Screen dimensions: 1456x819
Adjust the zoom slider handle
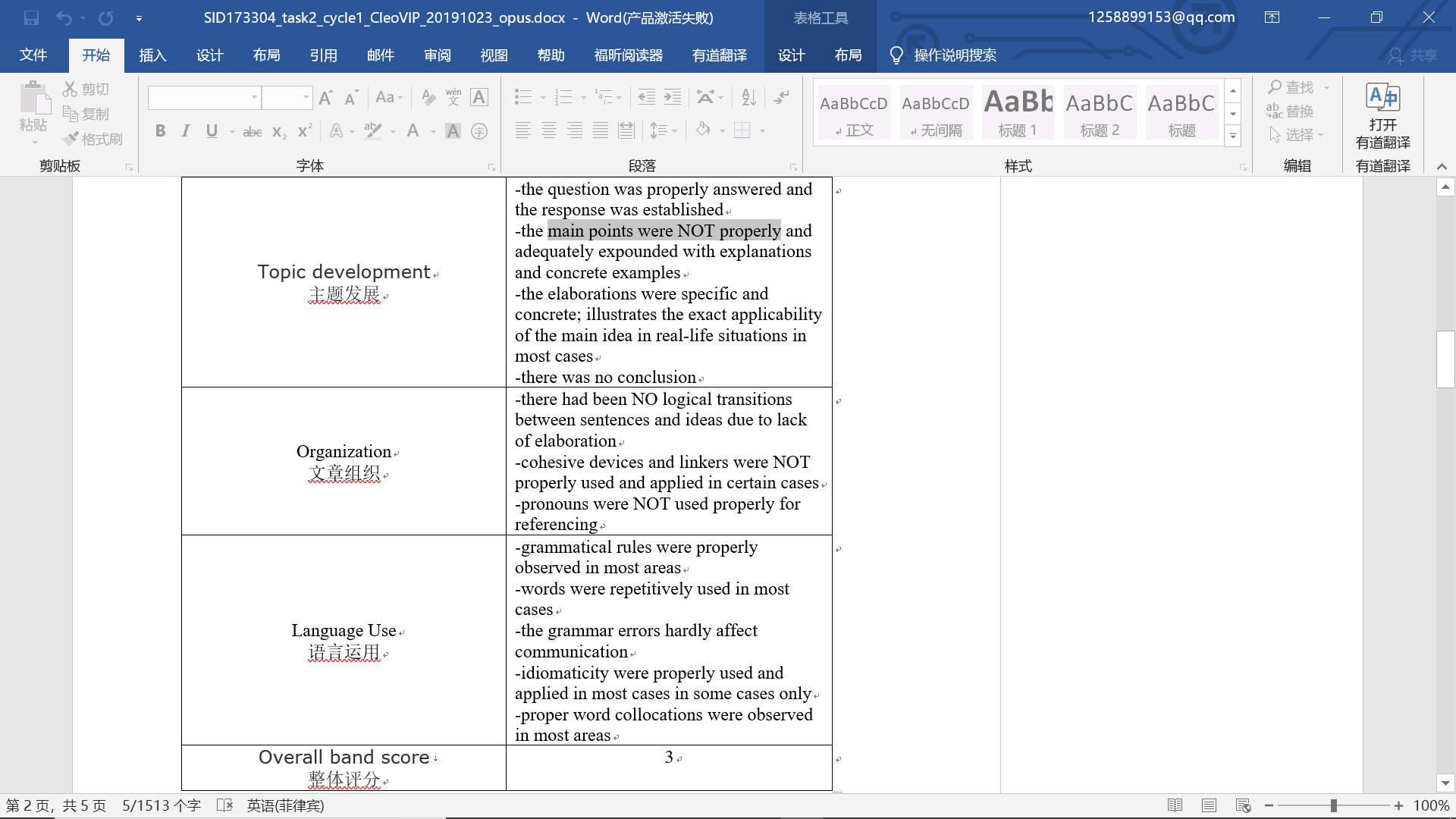tap(1333, 805)
